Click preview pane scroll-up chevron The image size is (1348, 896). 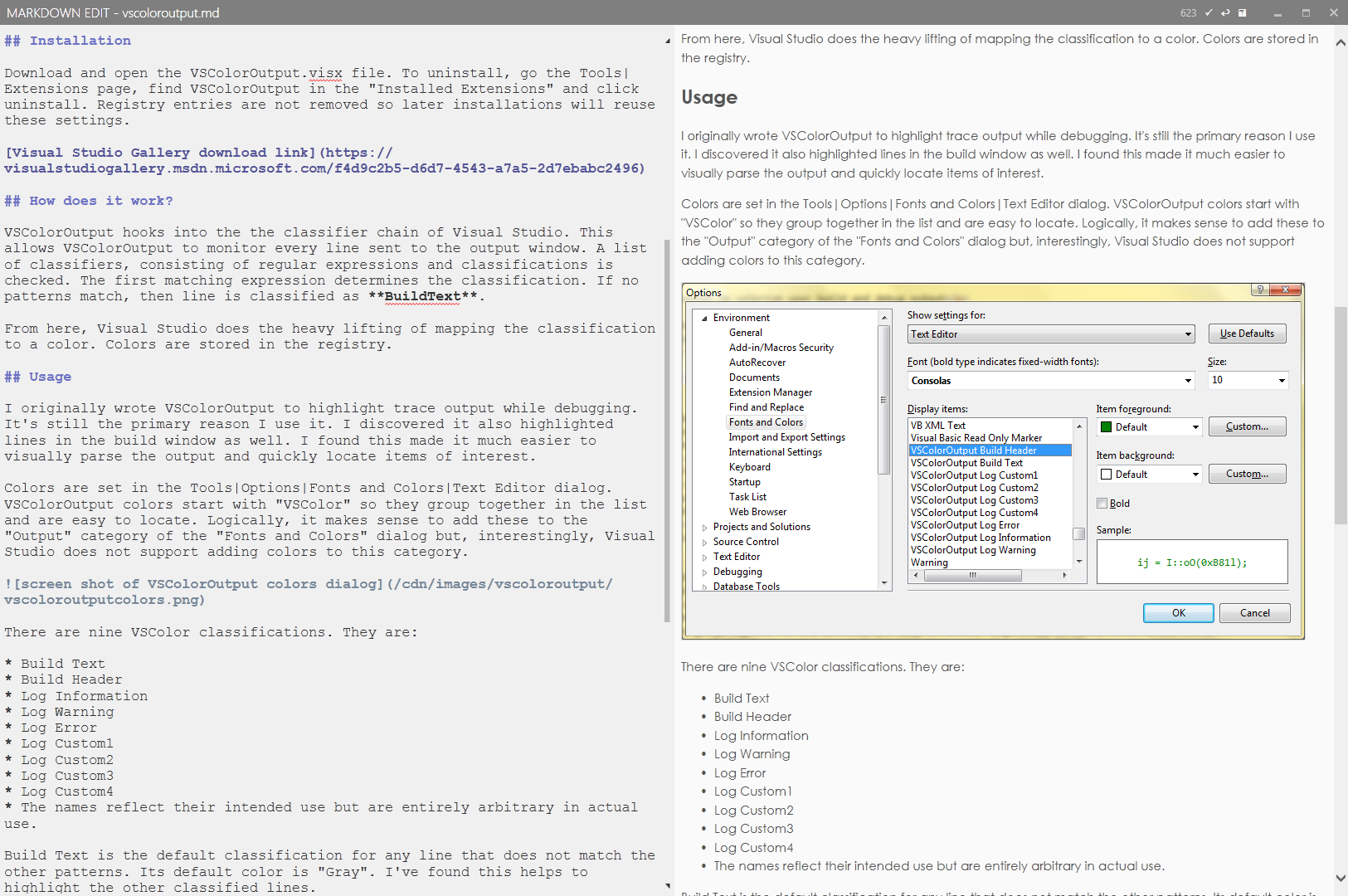pos(1341,43)
